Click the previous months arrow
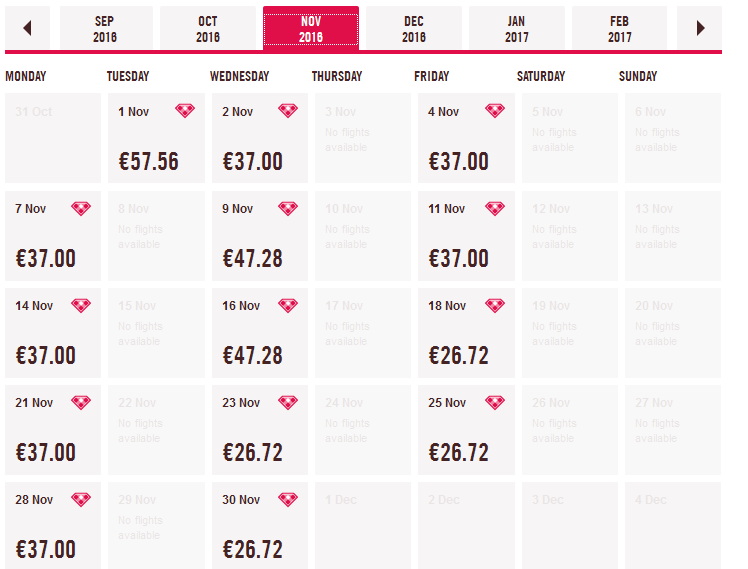 [27, 28]
